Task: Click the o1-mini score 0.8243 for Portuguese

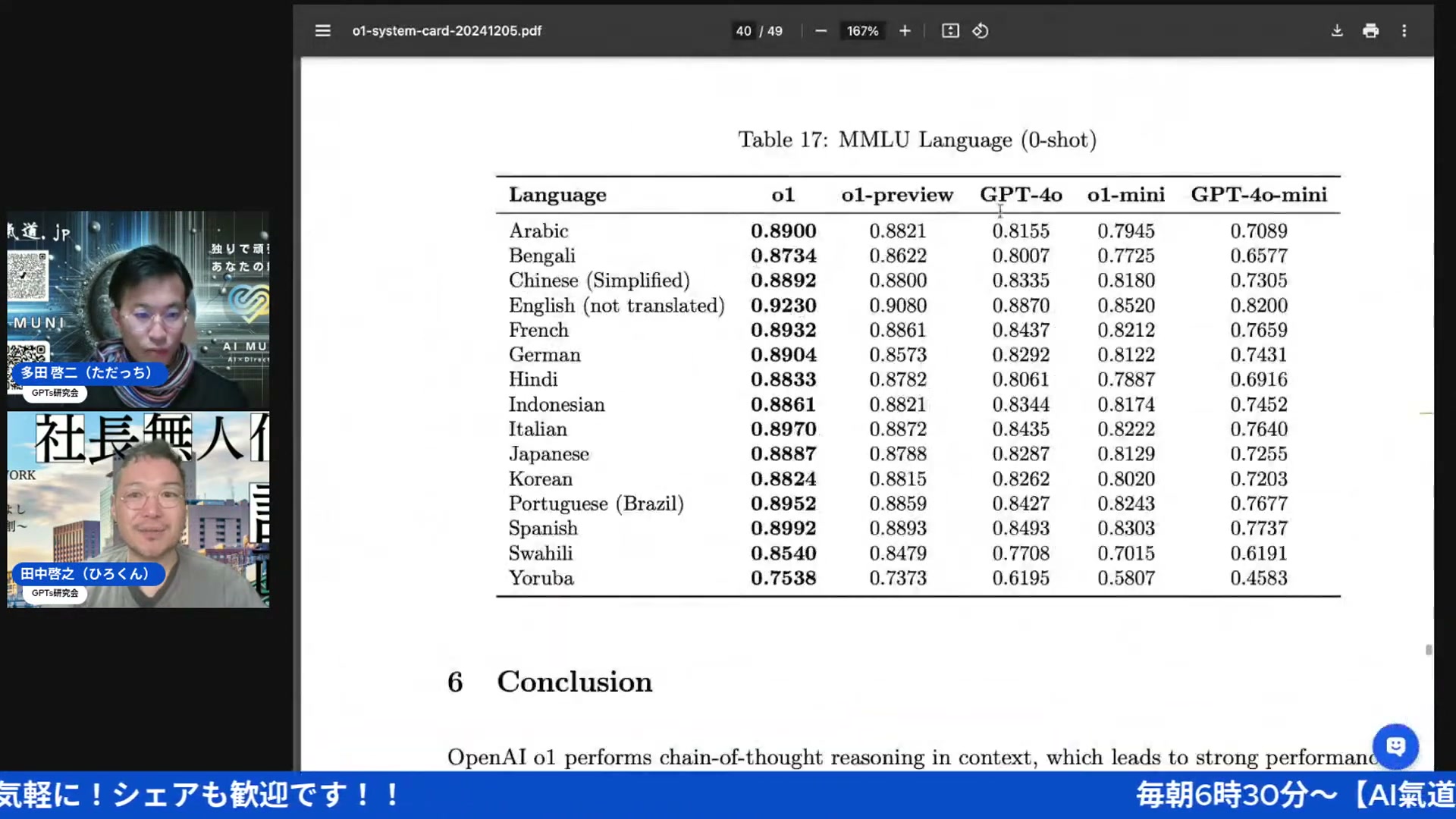Action: pyautogui.click(x=1126, y=504)
